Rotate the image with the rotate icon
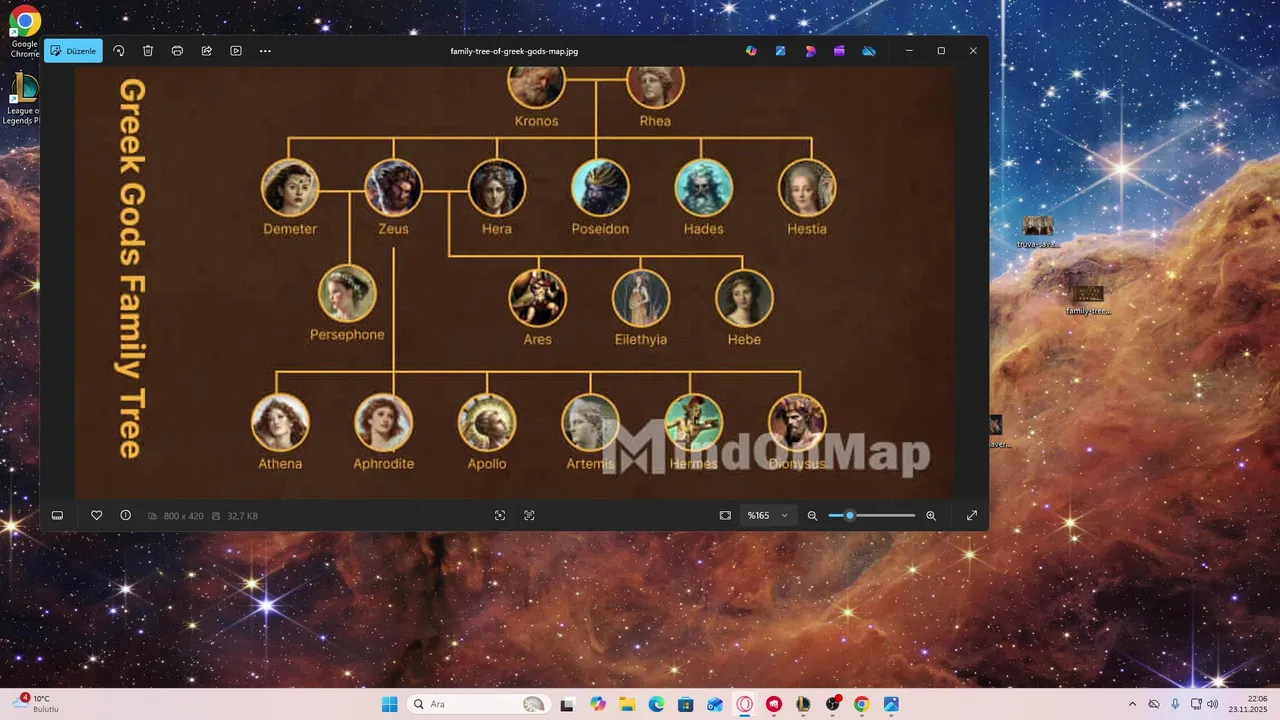 pyautogui.click(x=118, y=51)
